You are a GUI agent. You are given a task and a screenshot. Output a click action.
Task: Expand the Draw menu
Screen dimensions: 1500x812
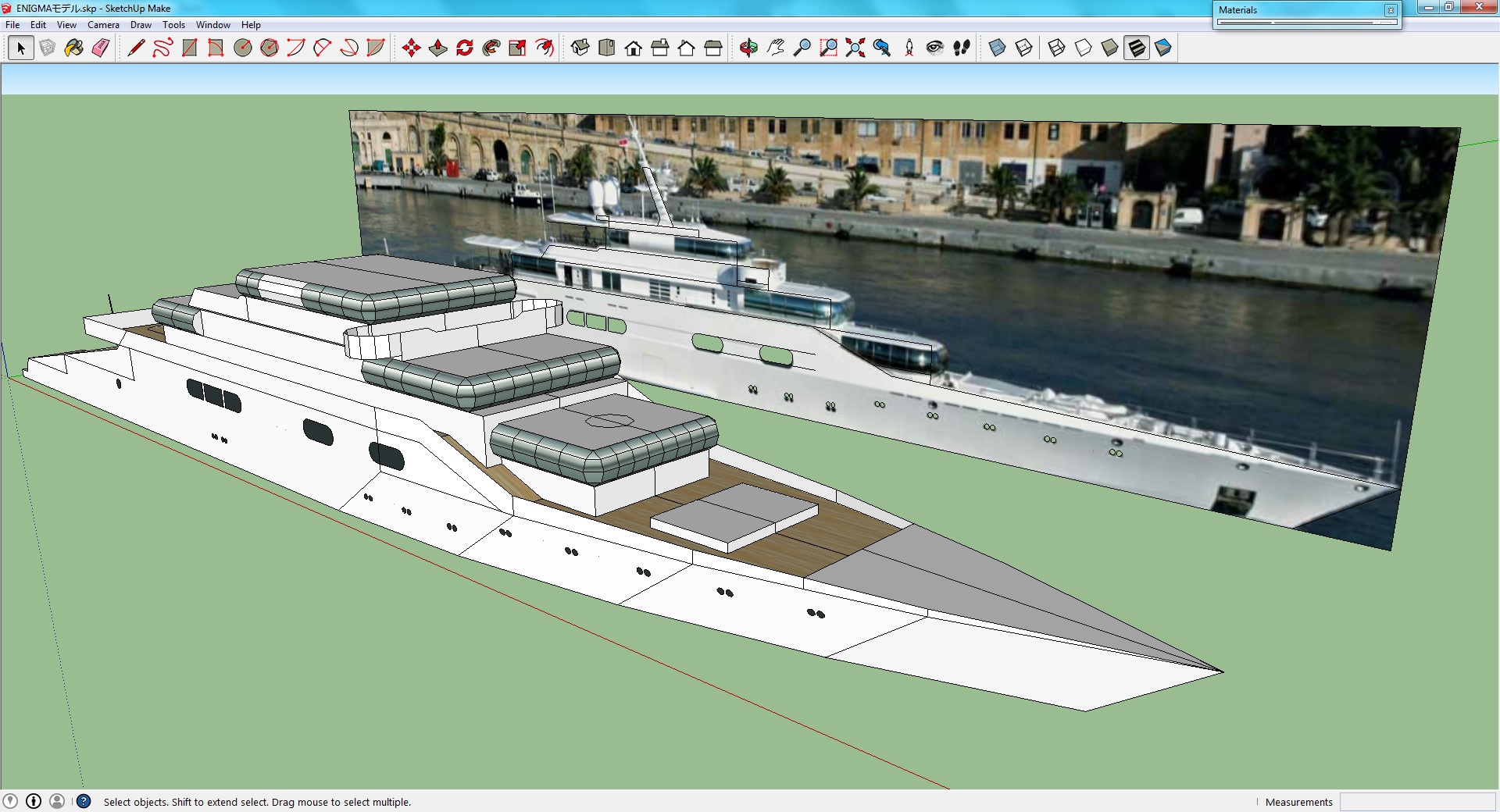(x=141, y=25)
